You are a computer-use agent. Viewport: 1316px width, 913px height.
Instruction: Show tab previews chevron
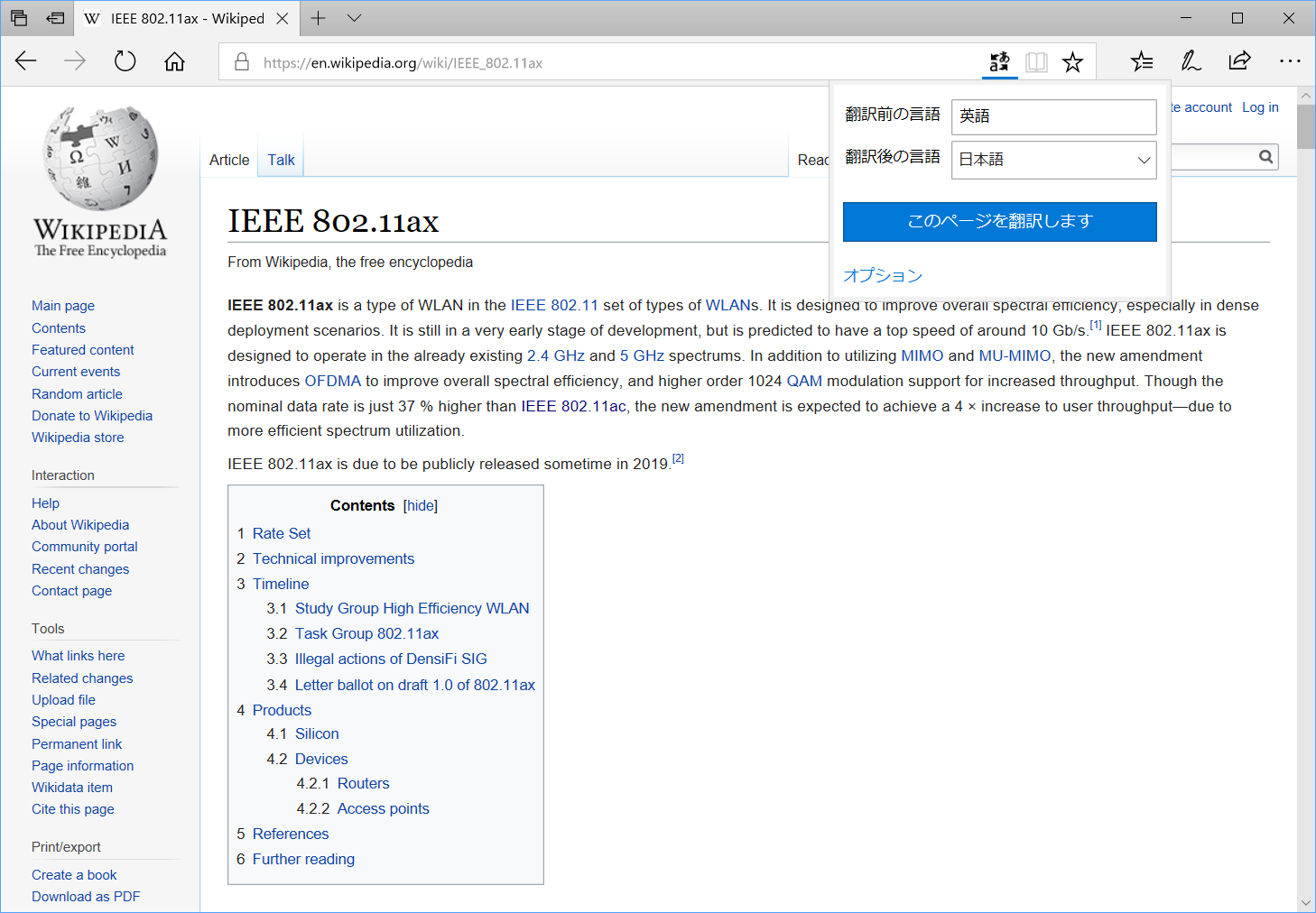354,18
